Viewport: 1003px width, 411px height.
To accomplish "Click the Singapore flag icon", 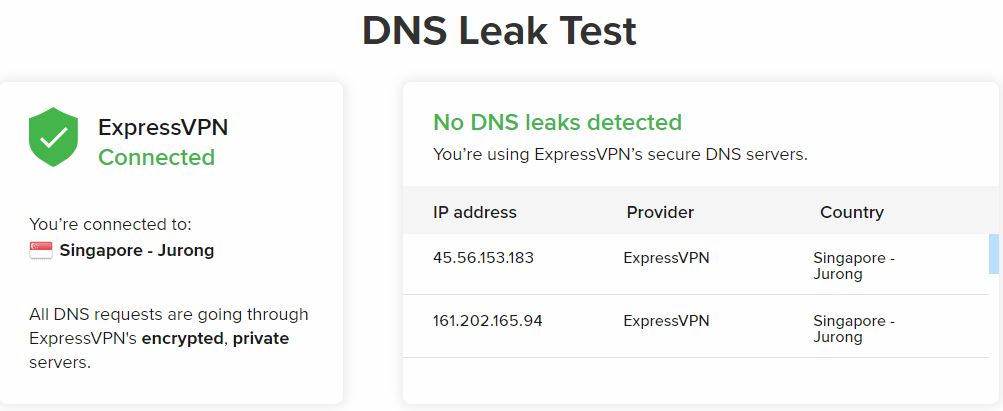I will coord(41,251).
